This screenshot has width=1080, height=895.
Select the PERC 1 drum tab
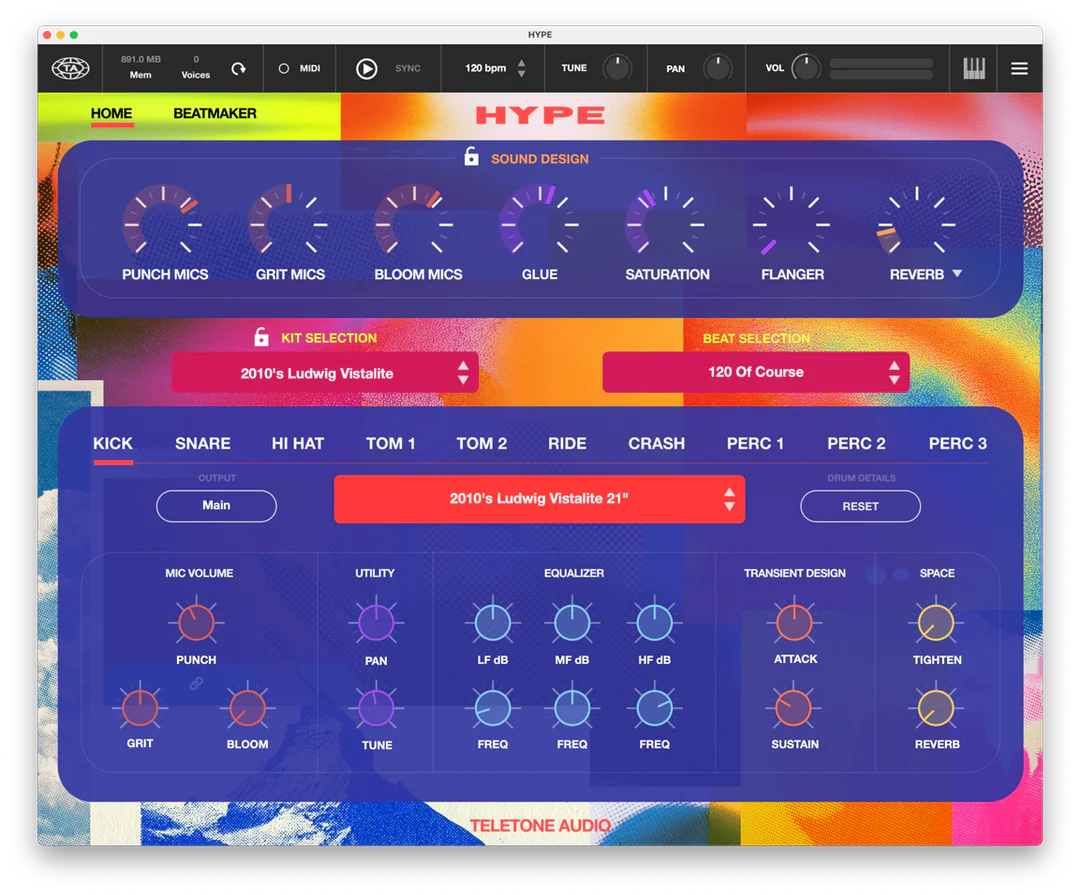pyautogui.click(x=756, y=443)
